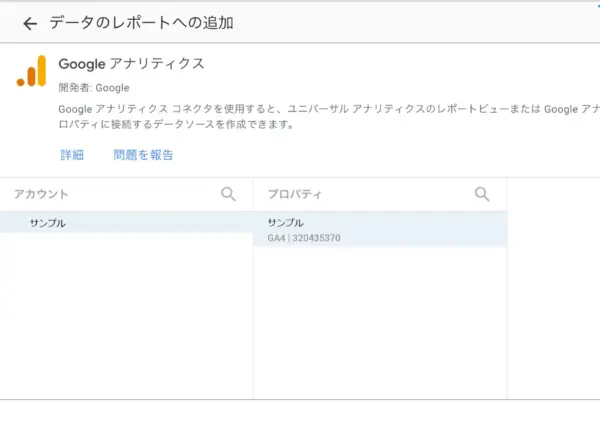Open the アカウント search magnifier
The height and width of the screenshot is (428, 600).
coord(228,194)
